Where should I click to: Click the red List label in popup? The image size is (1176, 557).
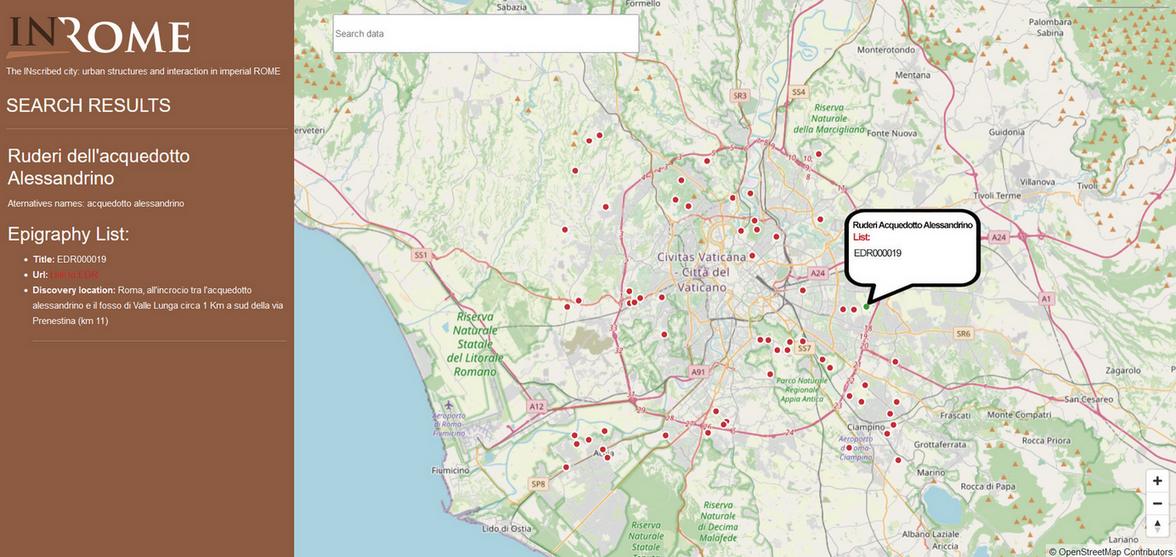[x=861, y=238]
